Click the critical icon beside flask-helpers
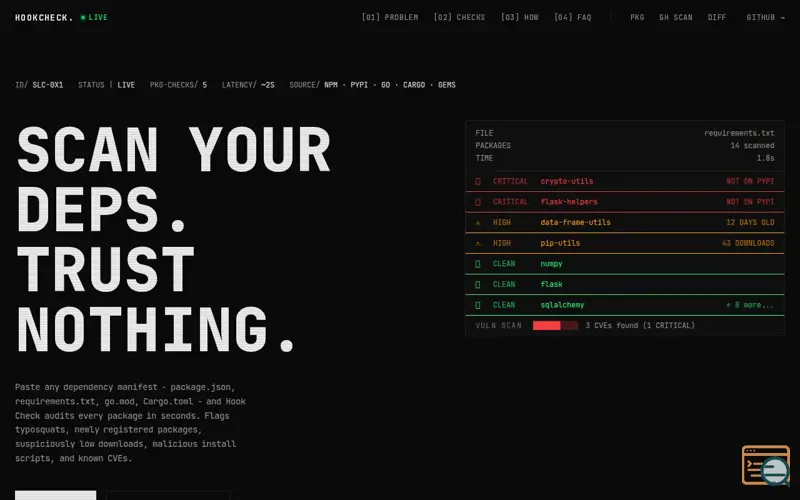Image resolution: width=800 pixels, height=500 pixels. pyautogui.click(x=478, y=202)
